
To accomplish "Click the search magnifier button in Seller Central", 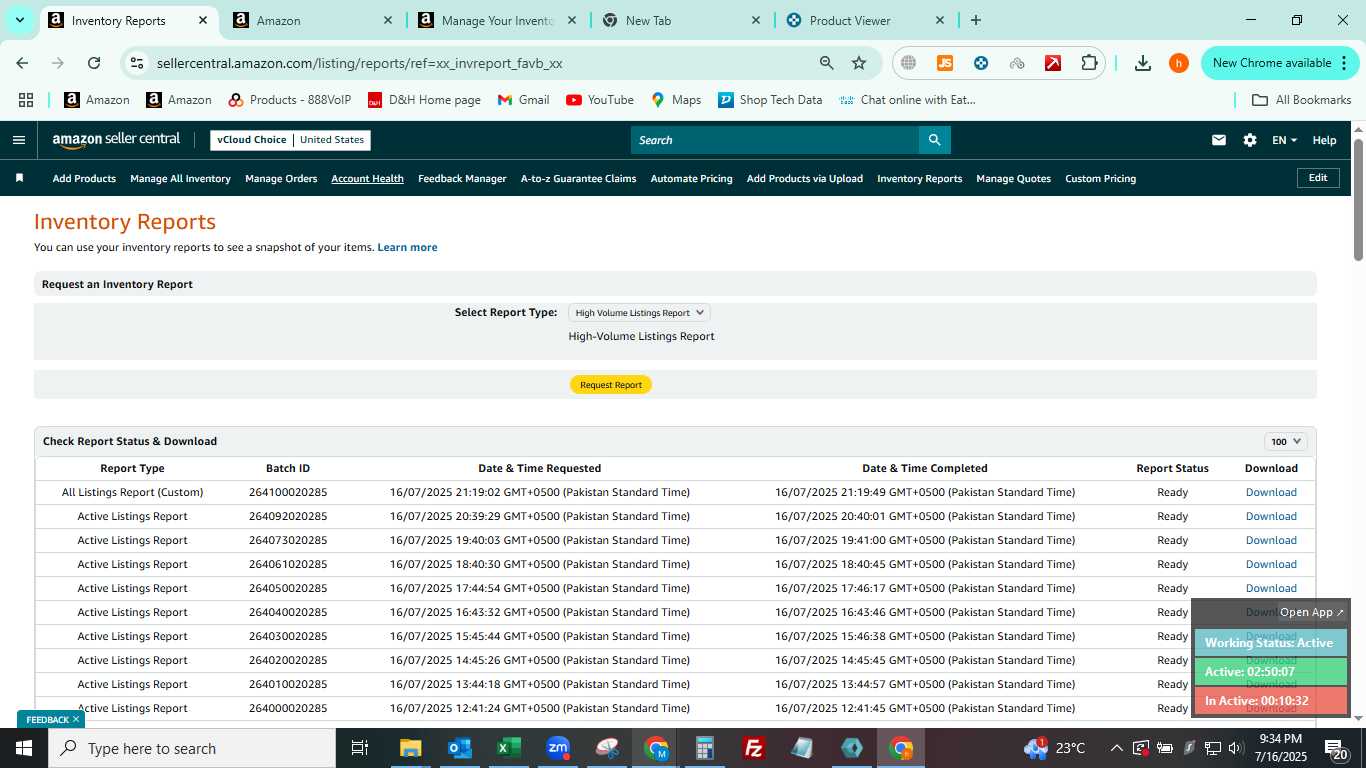I will pyautogui.click(x=934, y=140).
